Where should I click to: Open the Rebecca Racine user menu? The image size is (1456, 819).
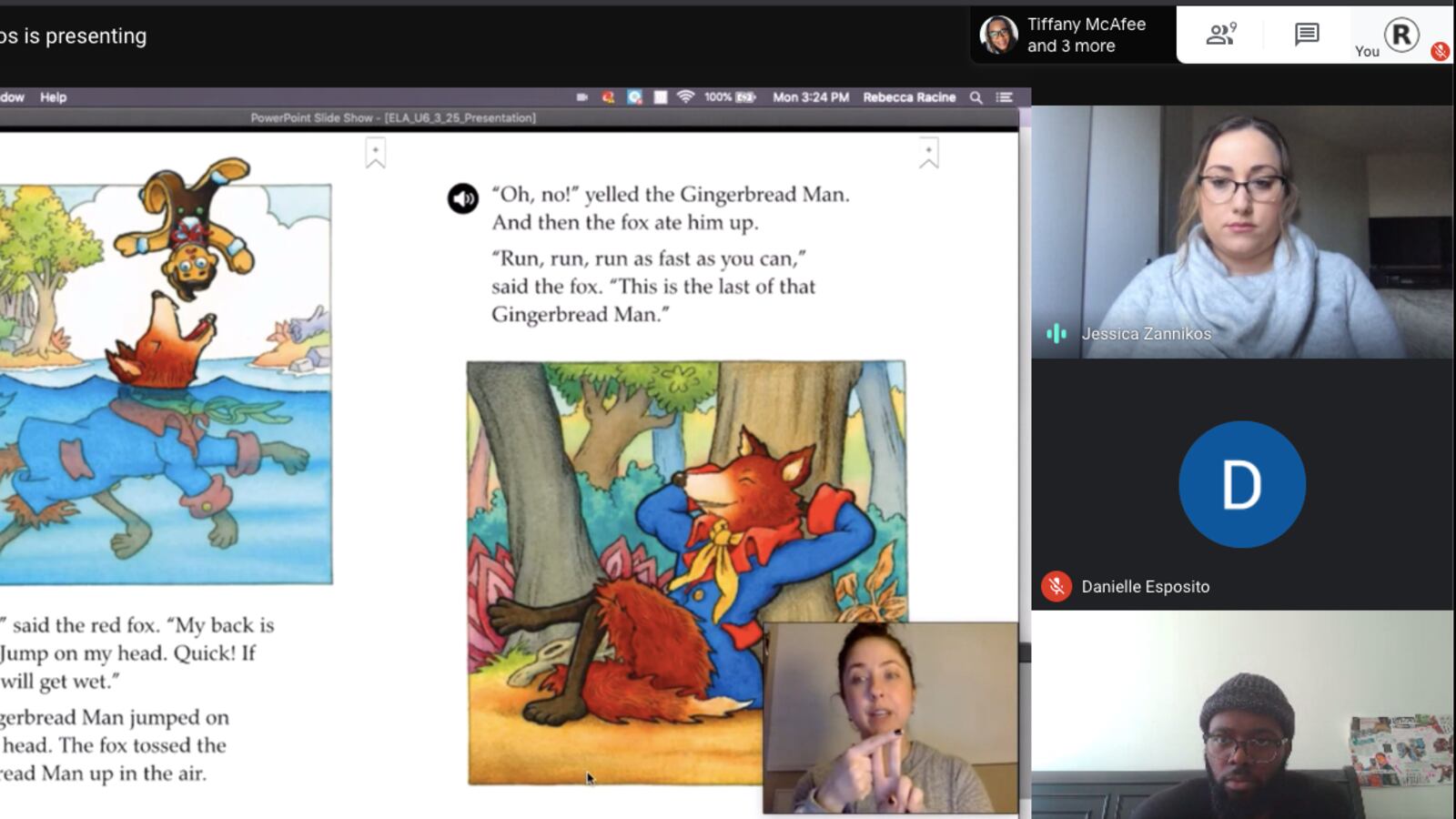908,97
